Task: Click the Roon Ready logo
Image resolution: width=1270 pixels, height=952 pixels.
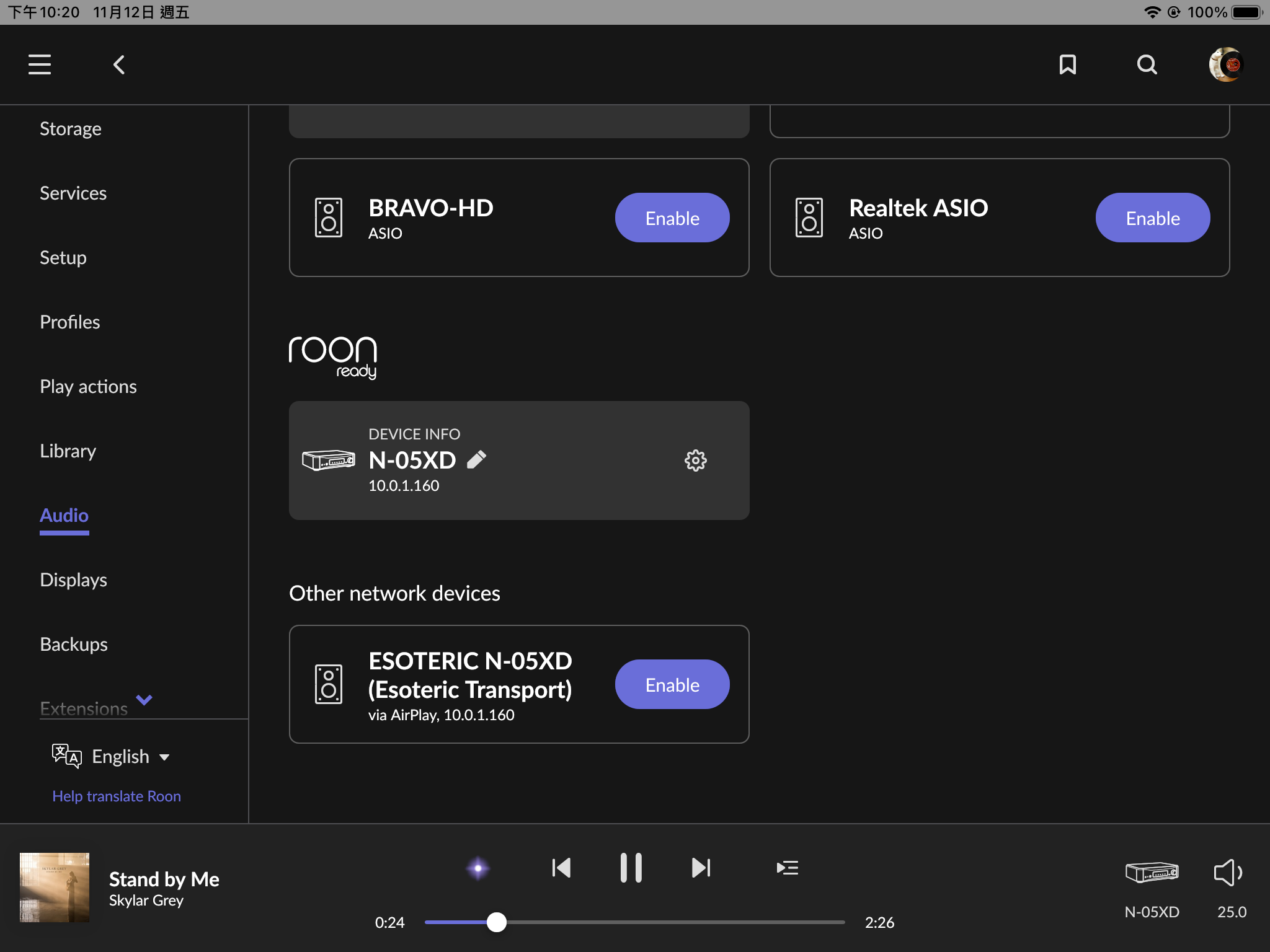Action: [x=333, y=357]
